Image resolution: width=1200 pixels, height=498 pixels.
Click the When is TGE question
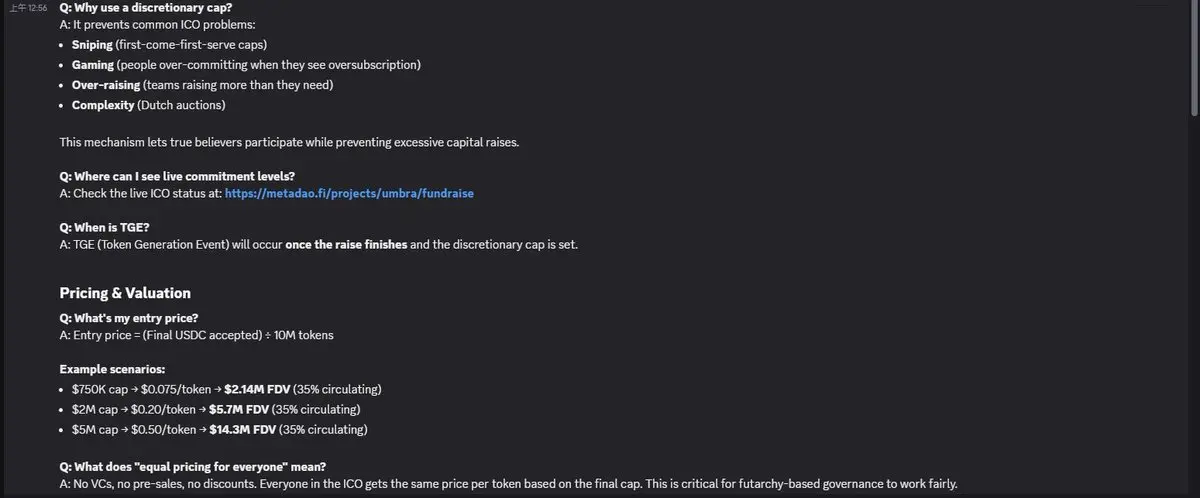103,227
